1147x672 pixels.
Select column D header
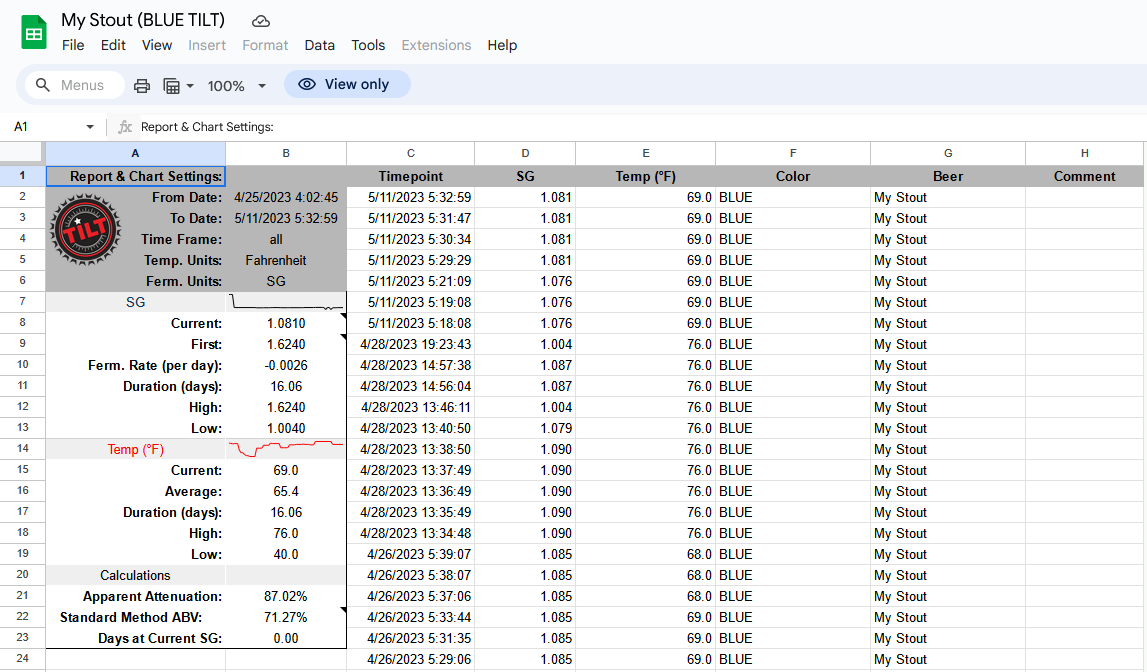524,153
